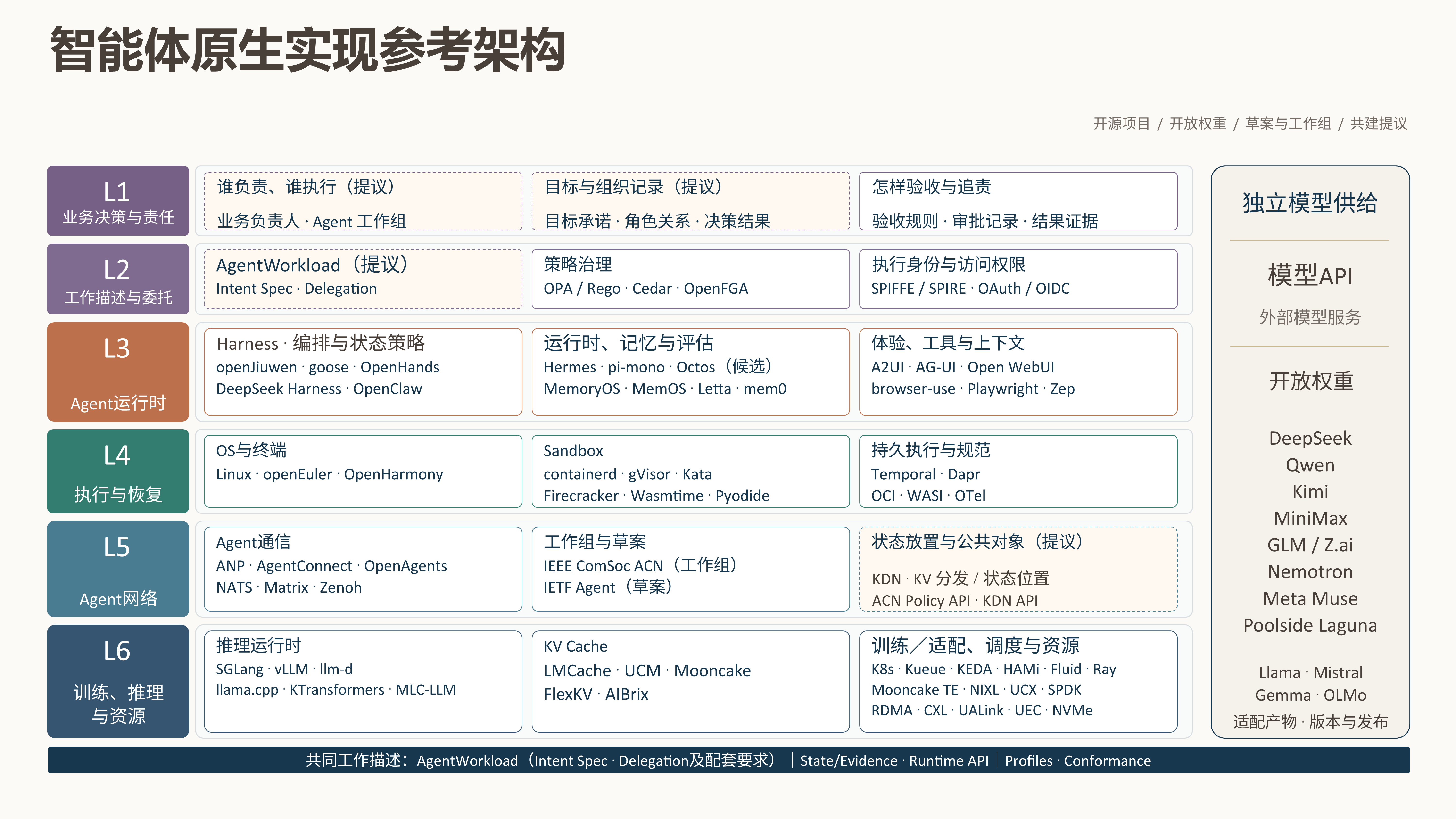The width and height of the screenshot is (1456, 819).
Task: Select the 草案与工作组 legend label
Action: pyautogui.click(x=1288, y=124)
